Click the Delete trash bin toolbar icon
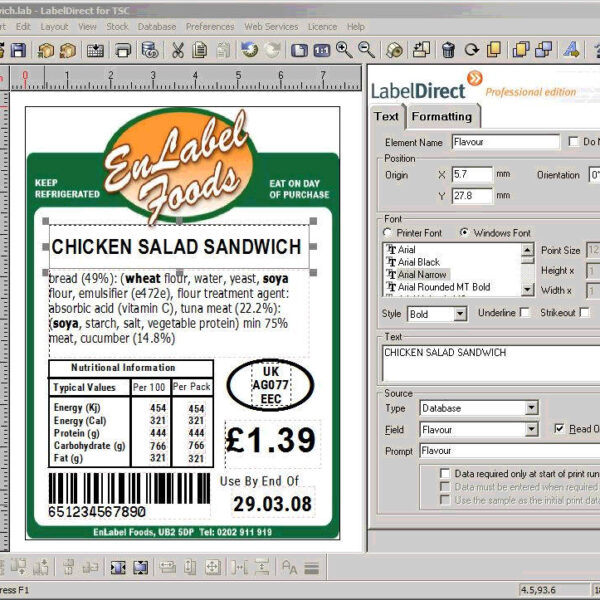 click(448, 49)
